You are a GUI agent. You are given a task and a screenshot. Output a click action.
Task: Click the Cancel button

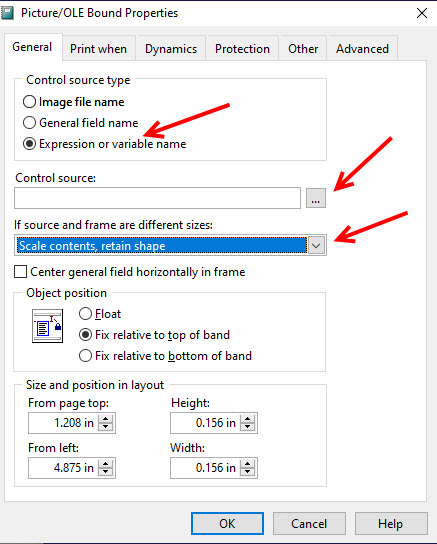[309, 524]
